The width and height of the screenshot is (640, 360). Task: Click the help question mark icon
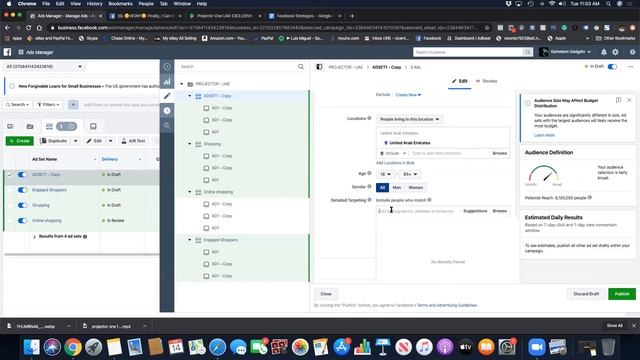(x=632, y=52)
